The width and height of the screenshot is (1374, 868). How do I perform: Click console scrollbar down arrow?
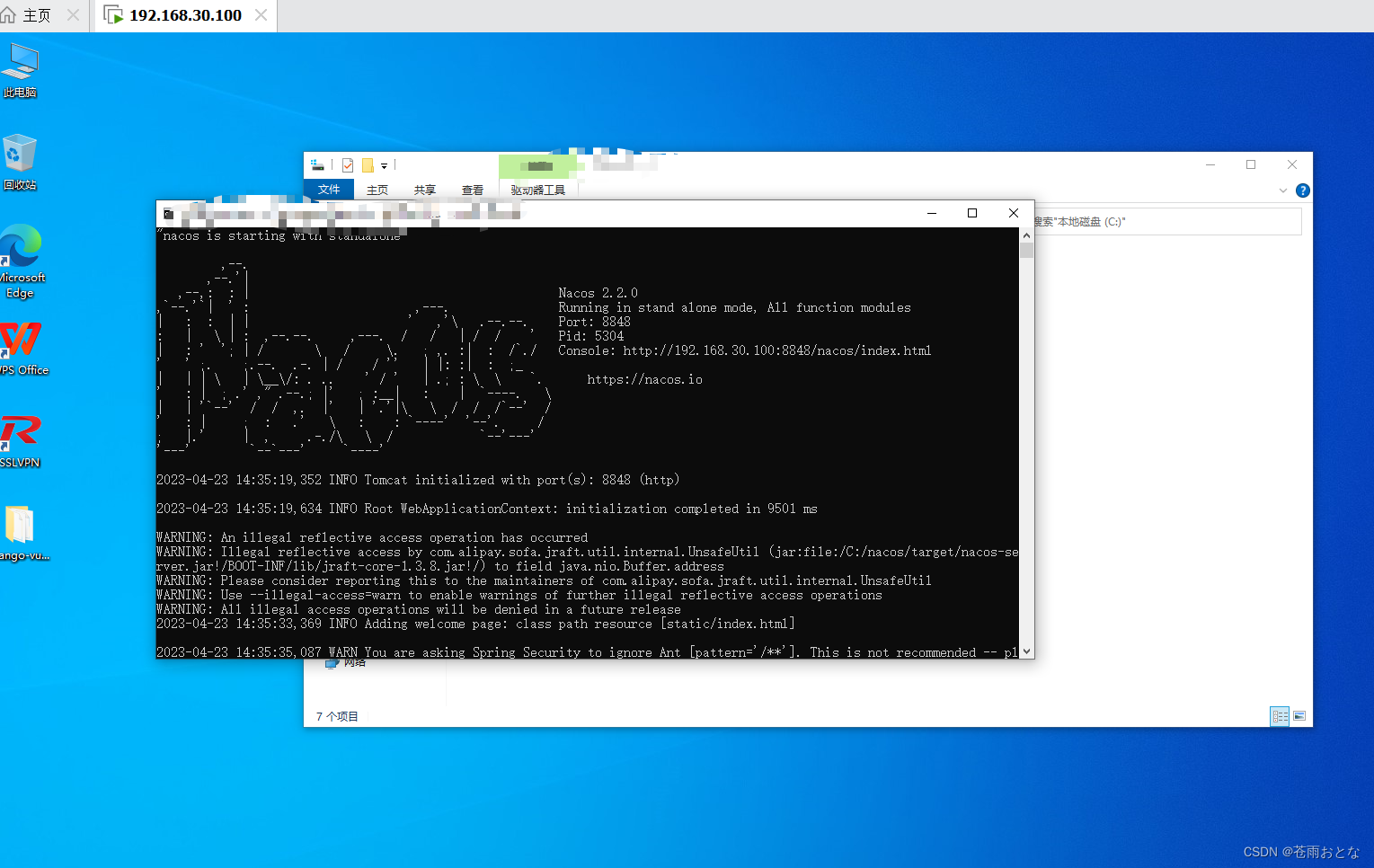coord(1026,651)
